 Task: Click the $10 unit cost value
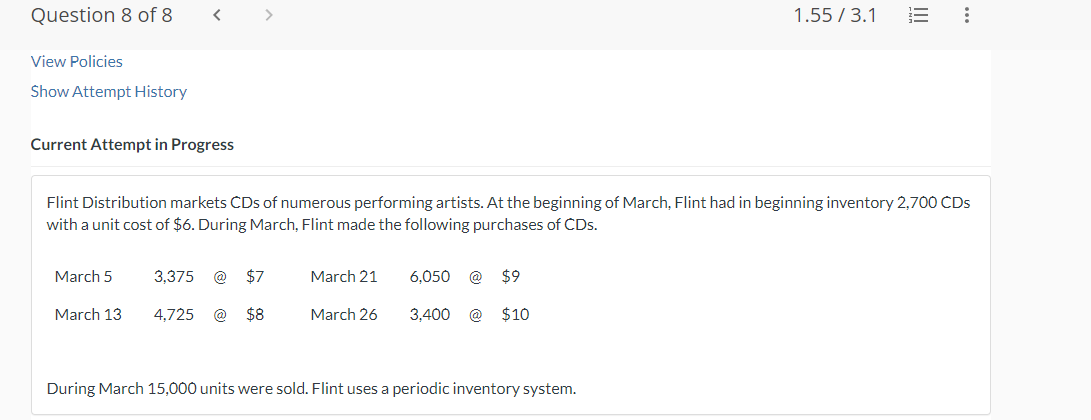click(x=515, y=314)
